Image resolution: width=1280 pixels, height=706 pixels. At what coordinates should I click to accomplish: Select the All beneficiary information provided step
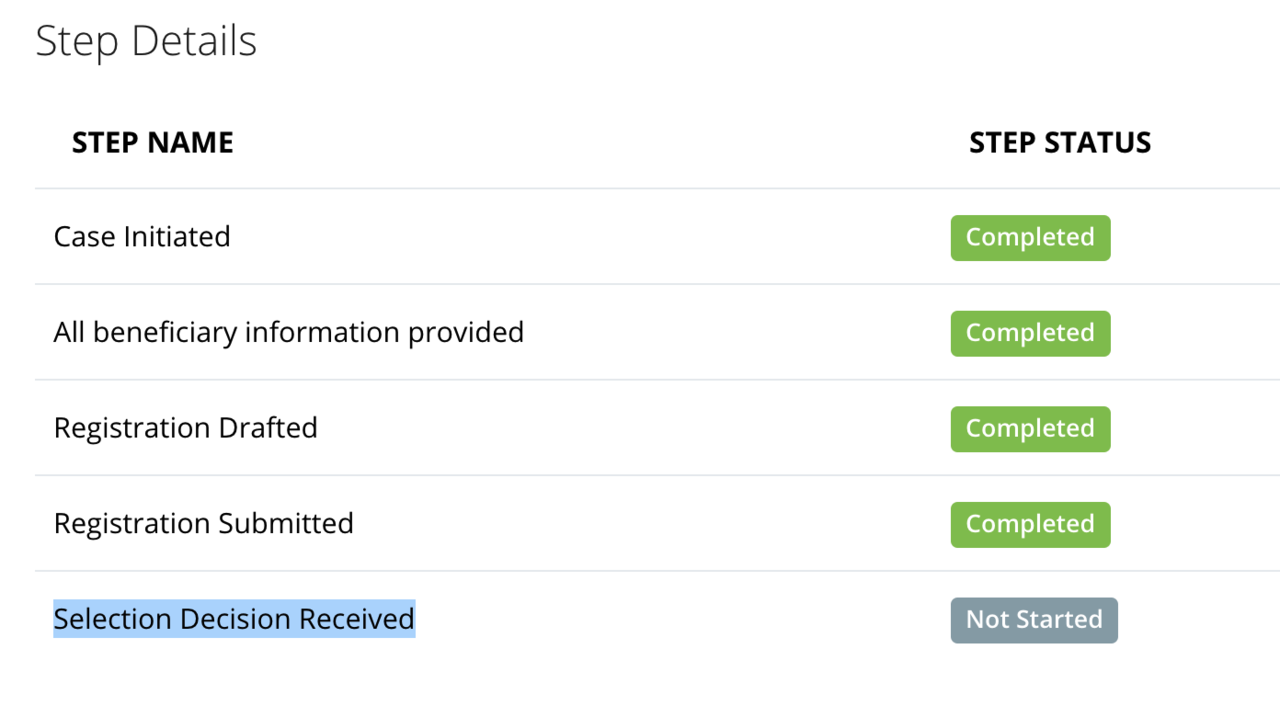288,331
